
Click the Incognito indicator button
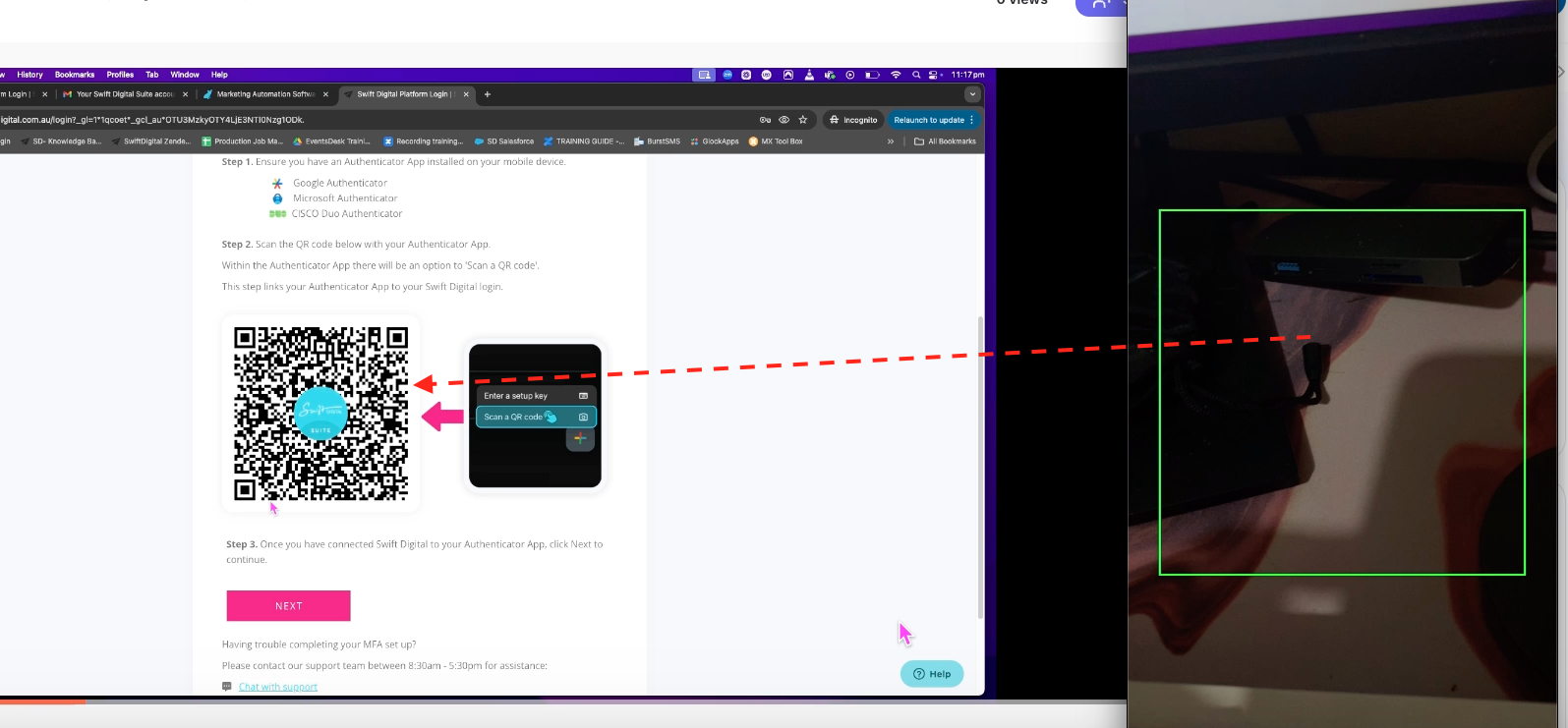853,120
